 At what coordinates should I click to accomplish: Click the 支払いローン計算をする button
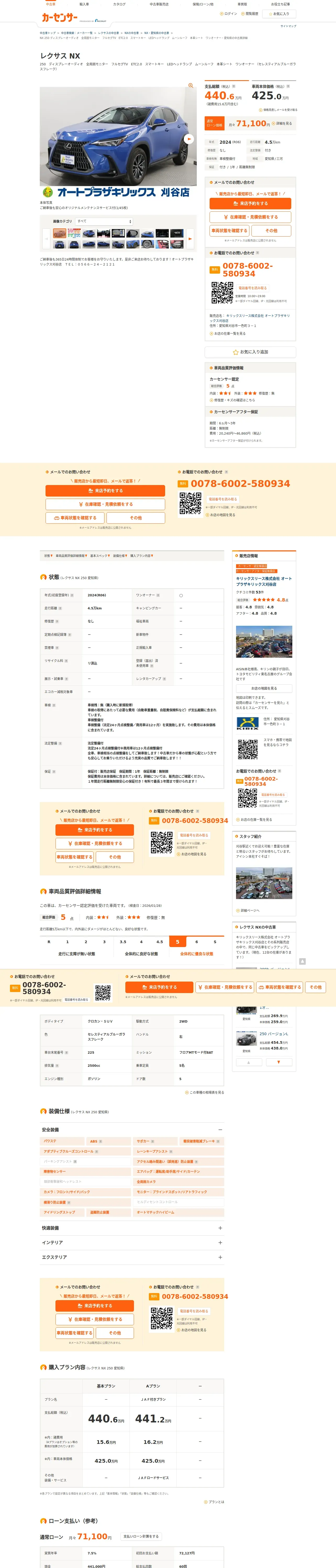[x=141, y=1536]
